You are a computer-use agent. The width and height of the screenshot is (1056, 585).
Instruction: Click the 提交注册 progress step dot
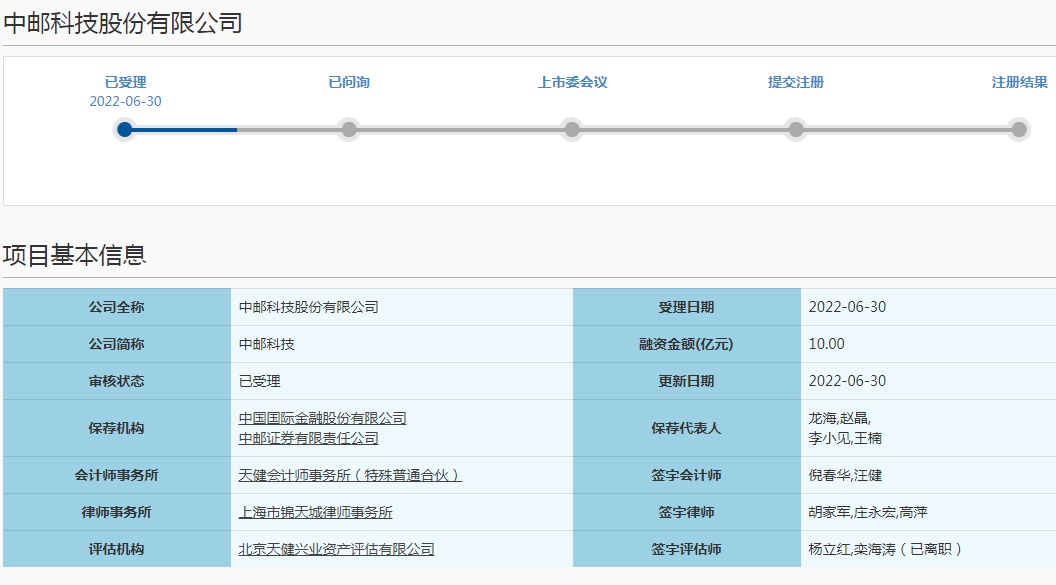coord(796,129)
